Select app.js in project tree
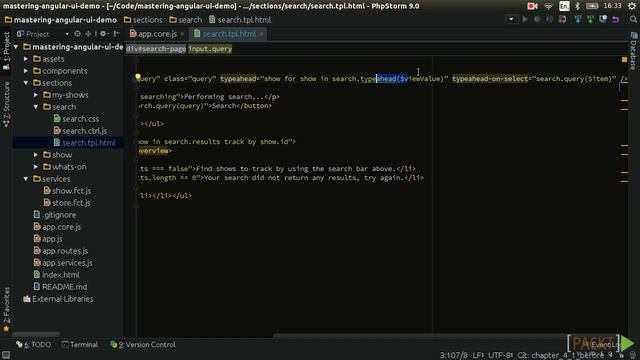640x360 pixels. [x=48, y=239]
